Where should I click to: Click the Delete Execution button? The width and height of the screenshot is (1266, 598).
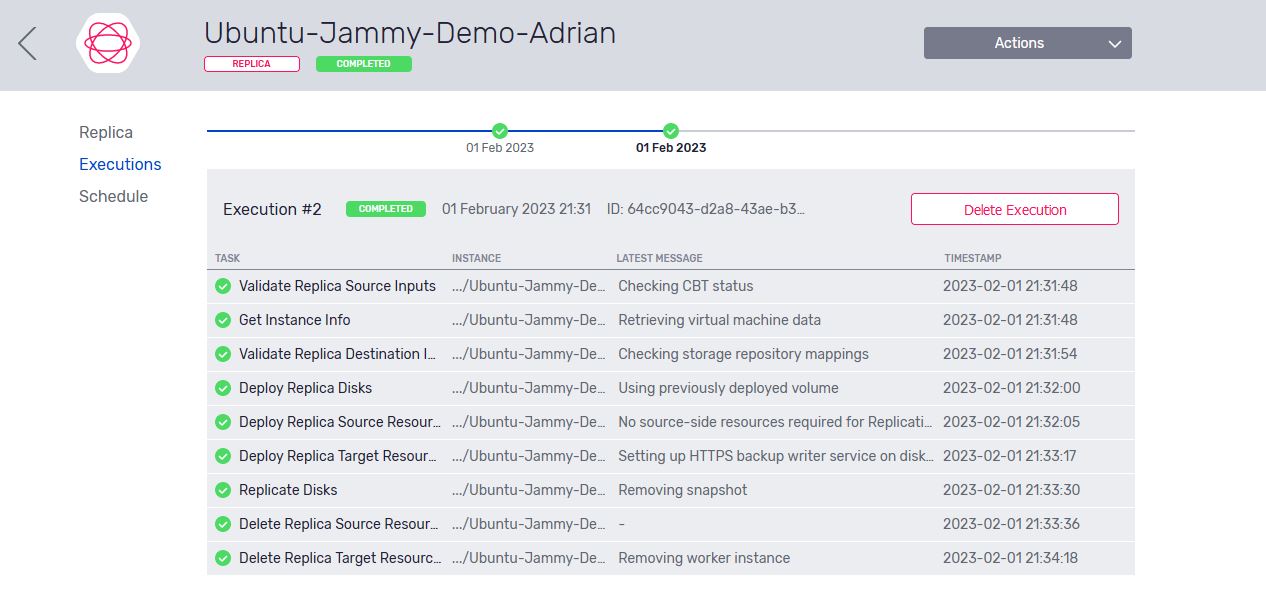pos(1014,209)
